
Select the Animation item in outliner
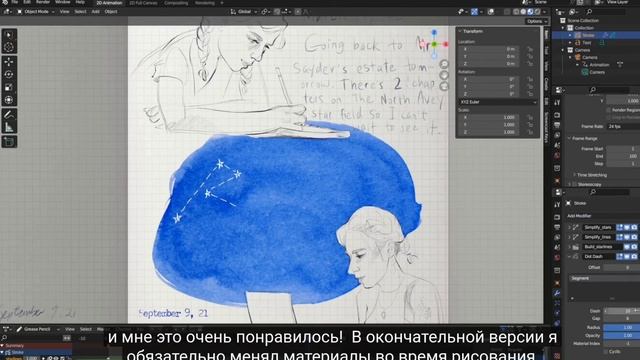(x=599, y=64)
